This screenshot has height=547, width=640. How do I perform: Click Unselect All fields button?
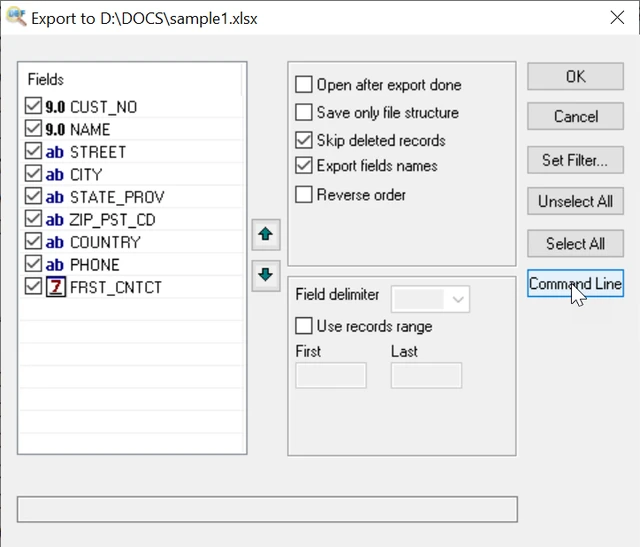point(575,201)
